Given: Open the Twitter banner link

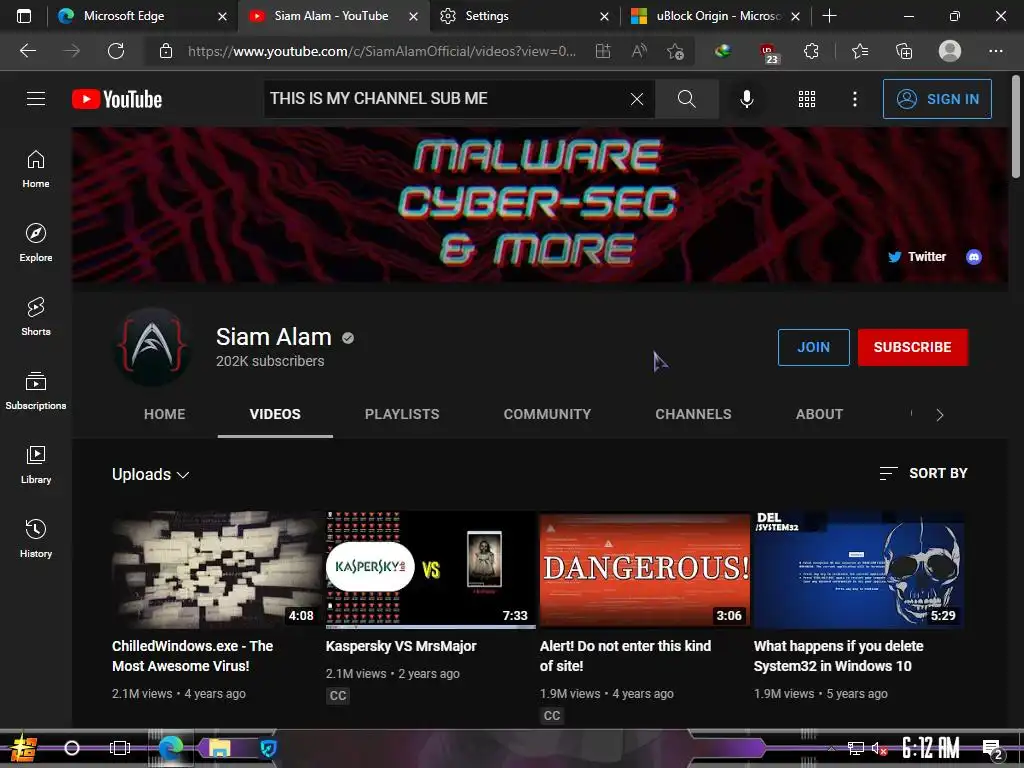Looking at the screenshot, I should pyautogui.click(x=918, y=257).
